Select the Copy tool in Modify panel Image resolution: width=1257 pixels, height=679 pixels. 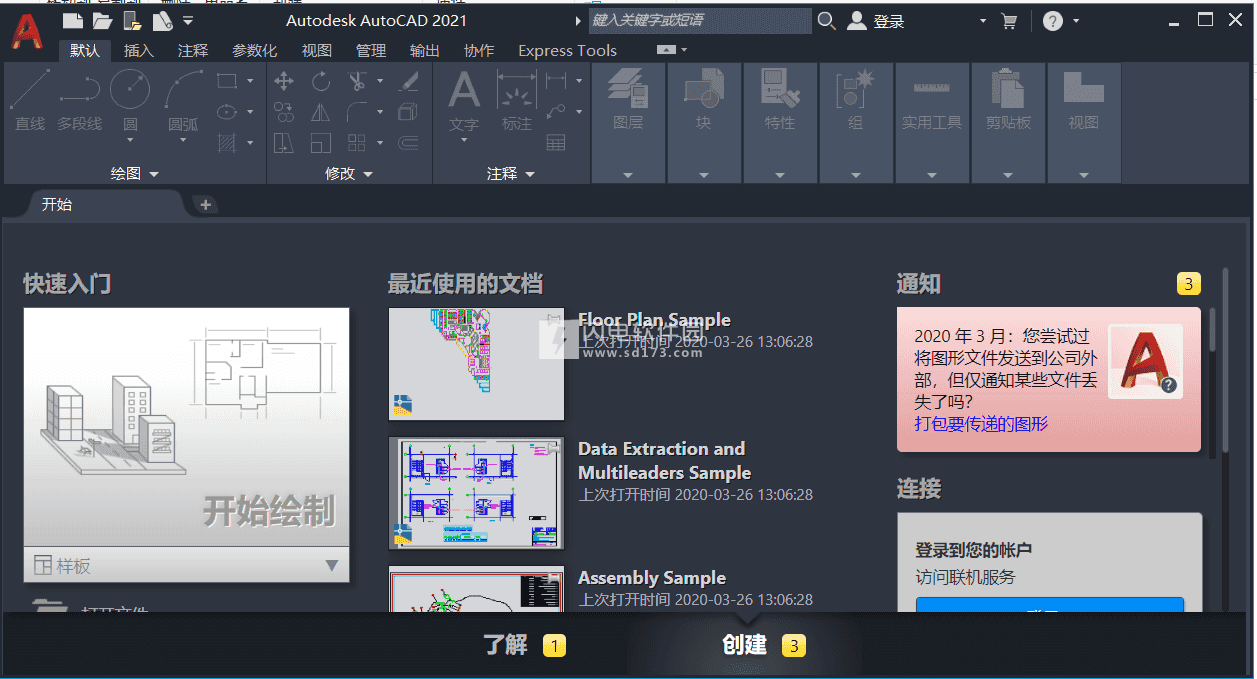284,112
